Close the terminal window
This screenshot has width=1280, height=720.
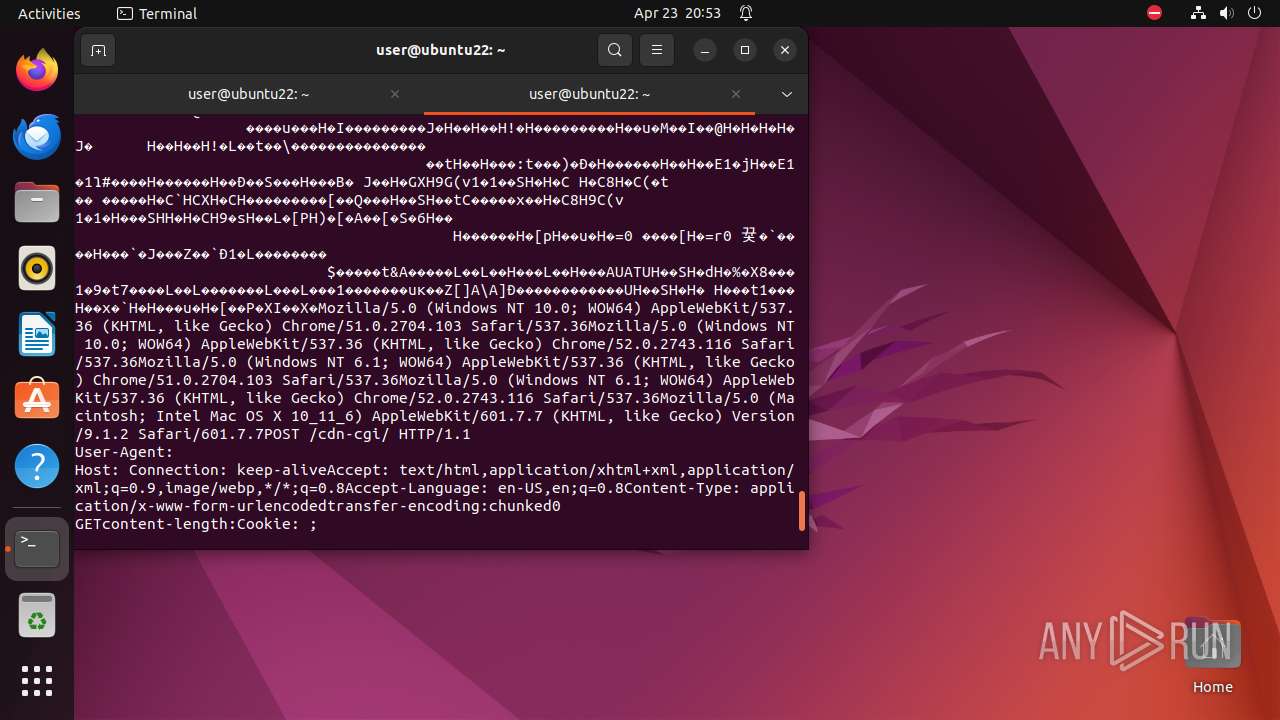785,50
